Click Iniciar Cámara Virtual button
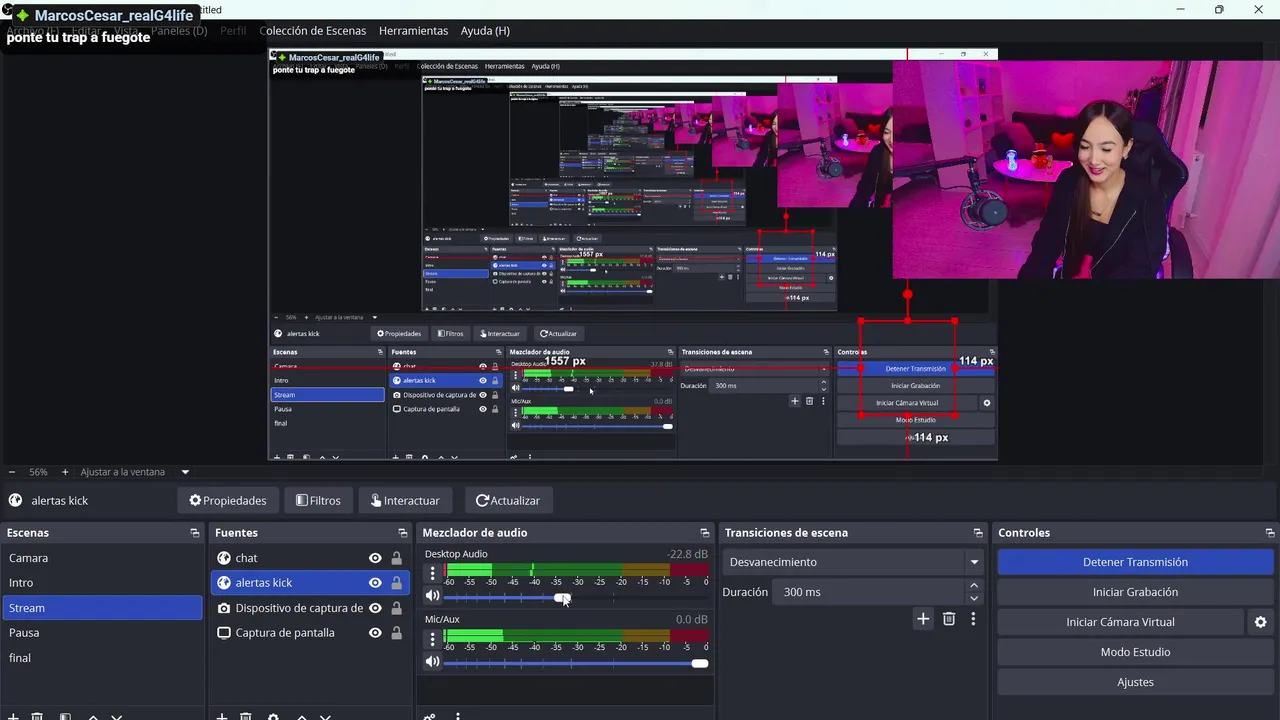Image resolution: width=1280 pixels, height=720 pixels. click(1120, 622)
